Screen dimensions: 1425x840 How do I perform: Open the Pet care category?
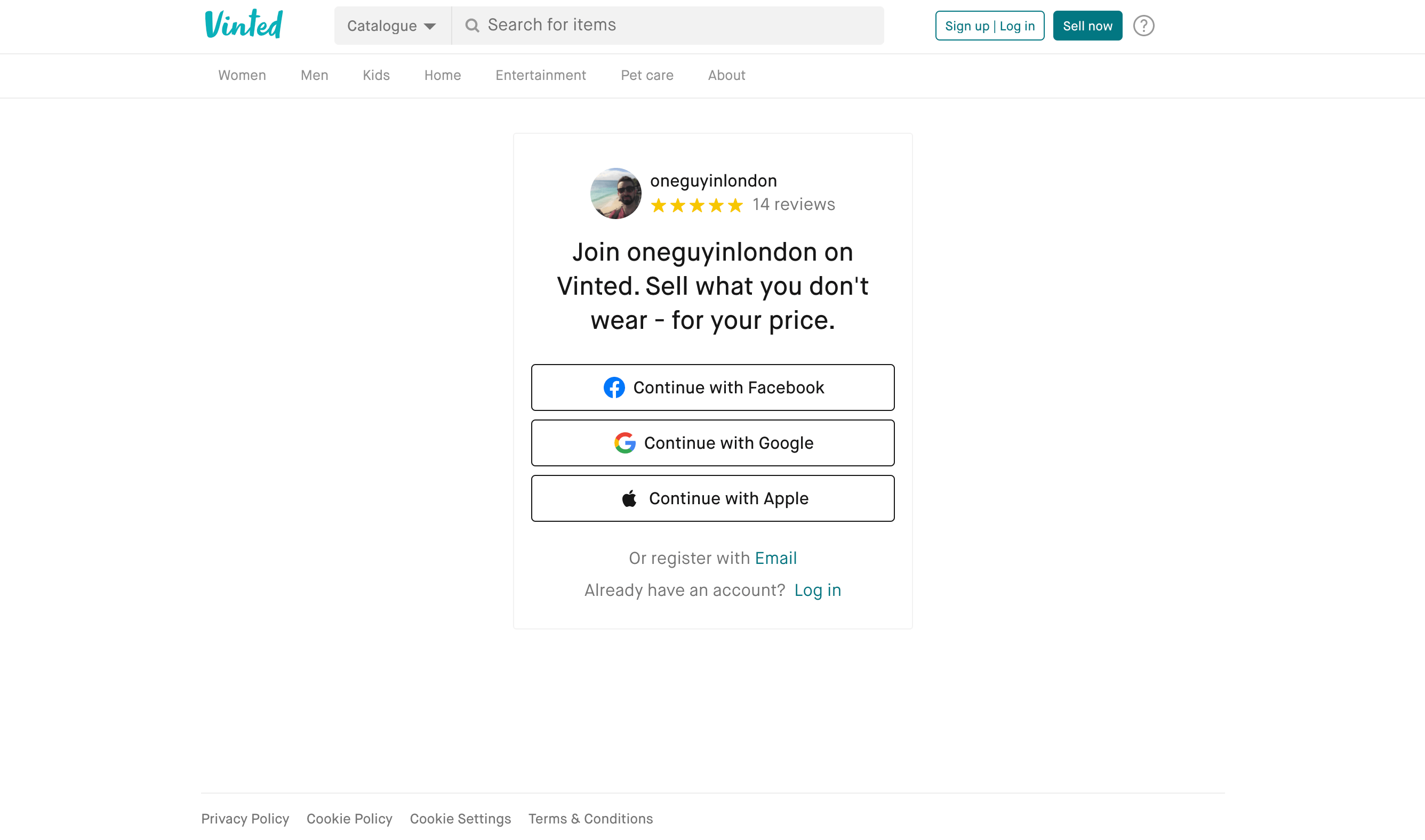(x=647, y=75)
